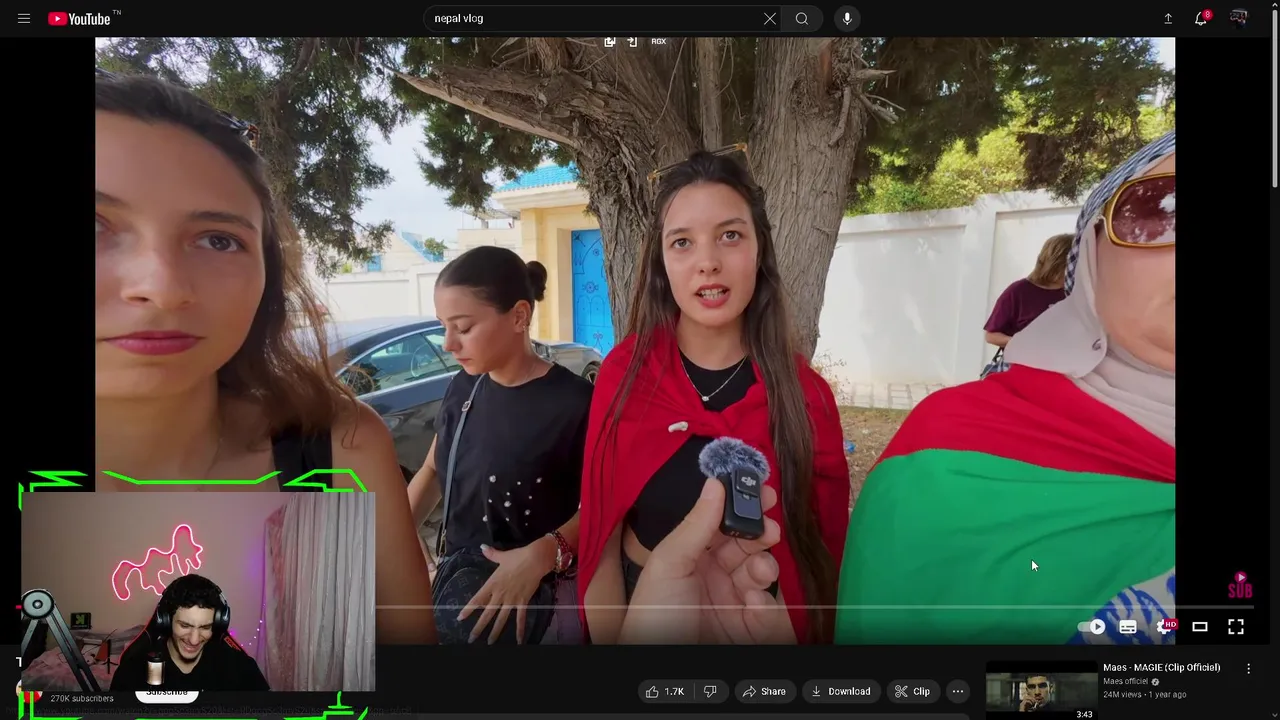Image resolution: width=1280 pixels, height=720 pixels.
Task: Click second overlay arrow icon atop video
Action: click(632, 42)
